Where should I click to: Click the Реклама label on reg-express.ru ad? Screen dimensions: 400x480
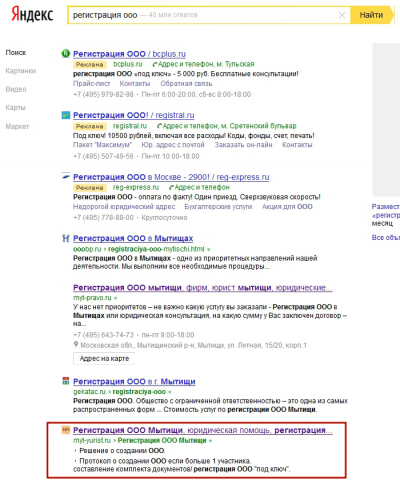90,188
